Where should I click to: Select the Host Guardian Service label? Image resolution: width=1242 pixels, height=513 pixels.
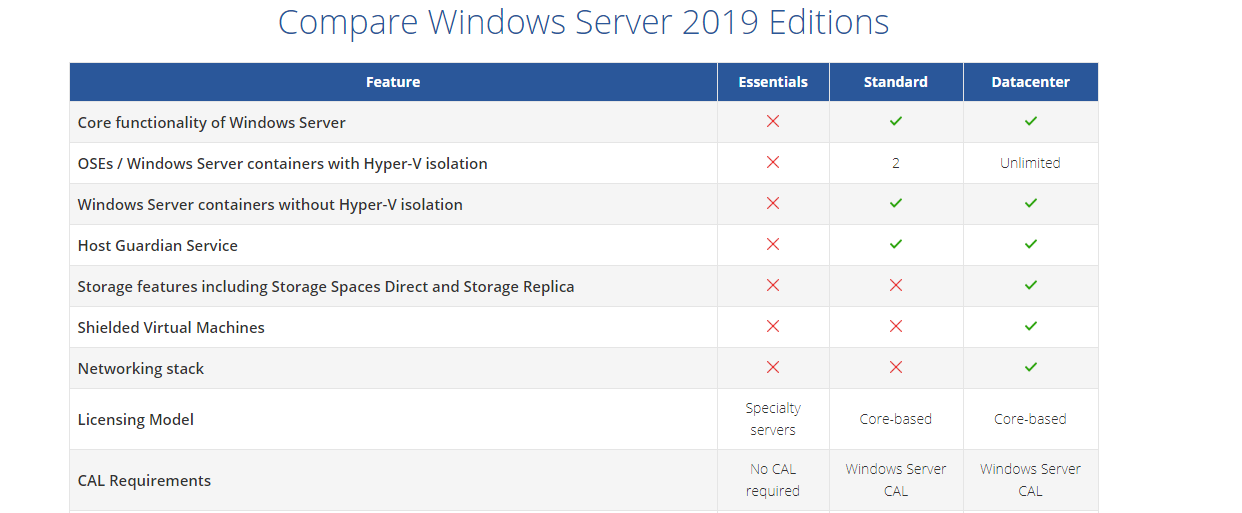[158, 245]
